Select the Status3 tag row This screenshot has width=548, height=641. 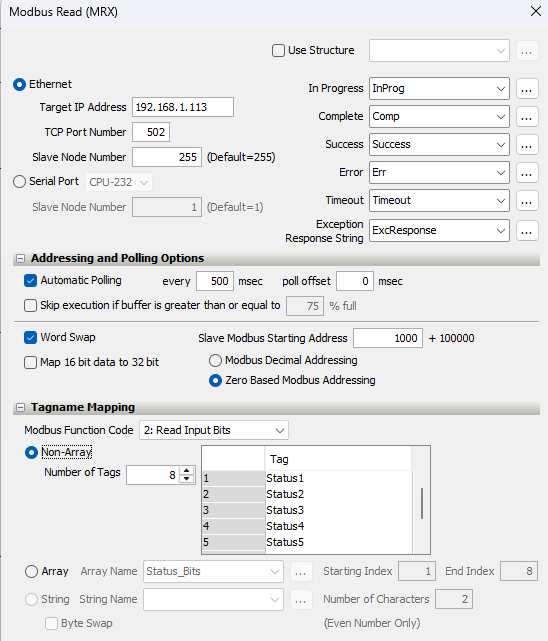coord(338,510)
